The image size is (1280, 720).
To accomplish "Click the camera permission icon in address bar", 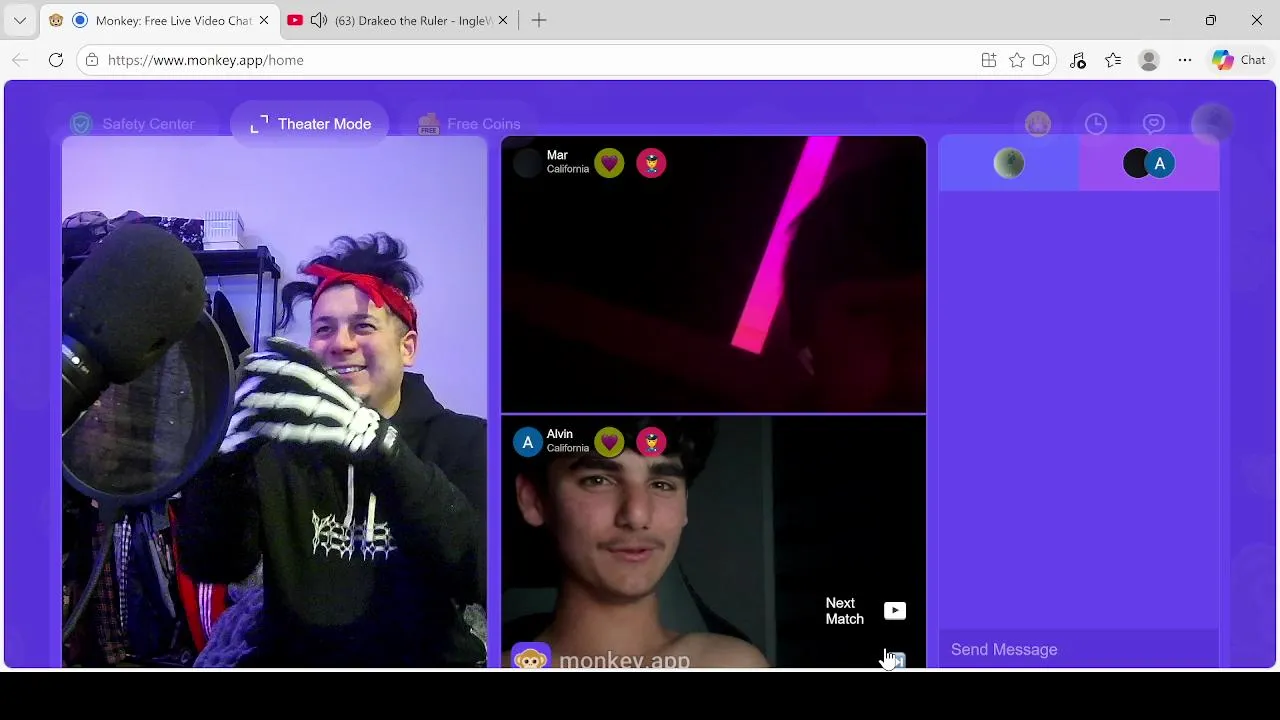I will click(1041, 60).
